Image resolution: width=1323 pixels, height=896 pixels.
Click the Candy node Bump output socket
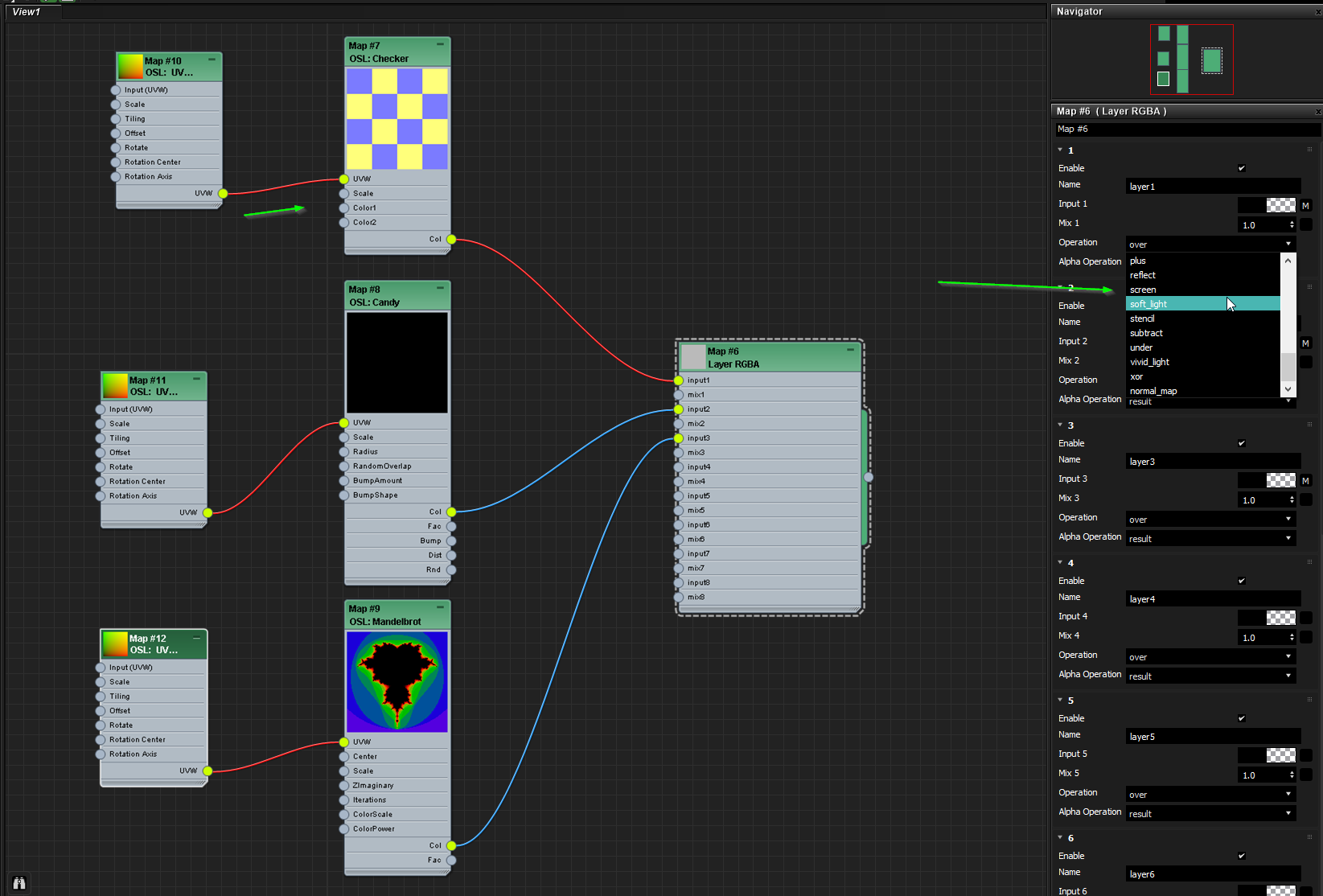(x=451, y=540)
